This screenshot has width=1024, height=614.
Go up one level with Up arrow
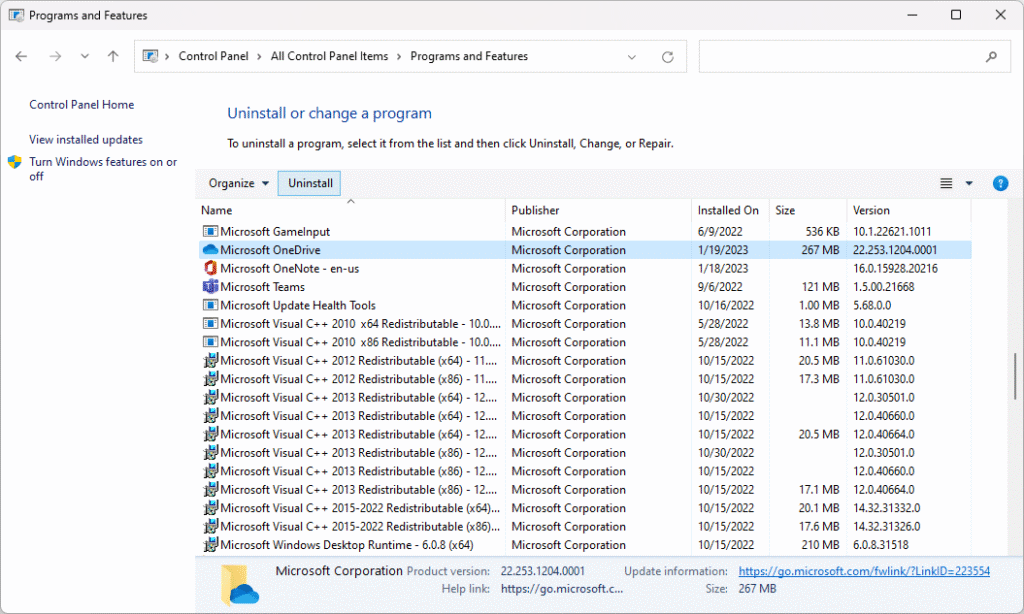click(113, 56)
